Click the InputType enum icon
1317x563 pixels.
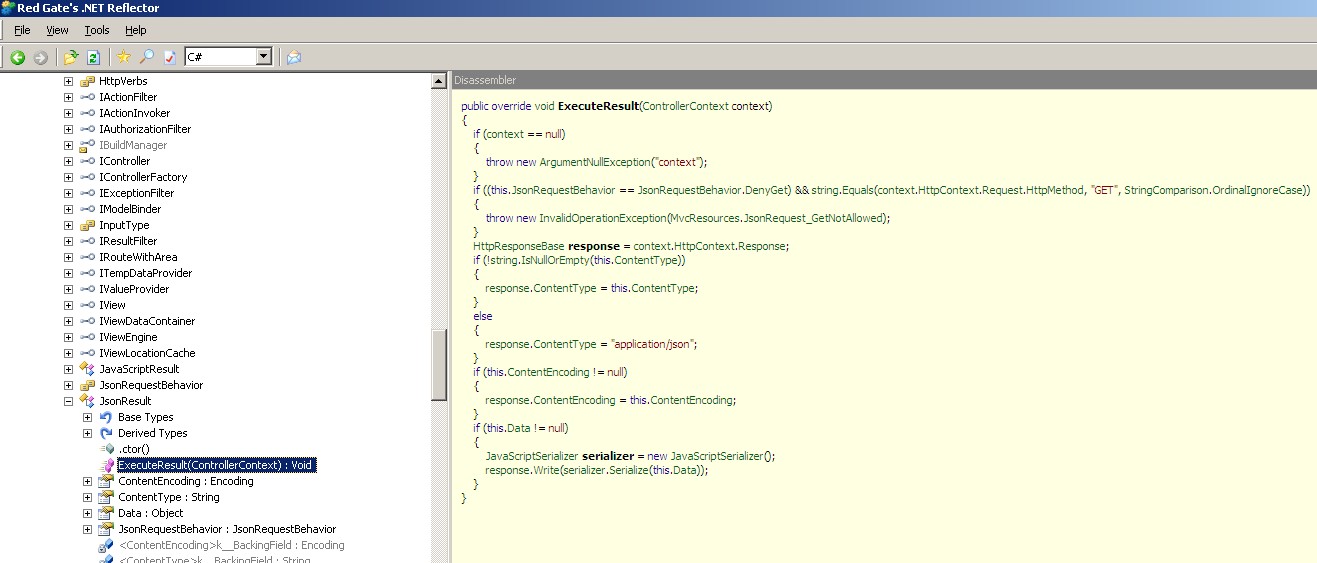87,225
